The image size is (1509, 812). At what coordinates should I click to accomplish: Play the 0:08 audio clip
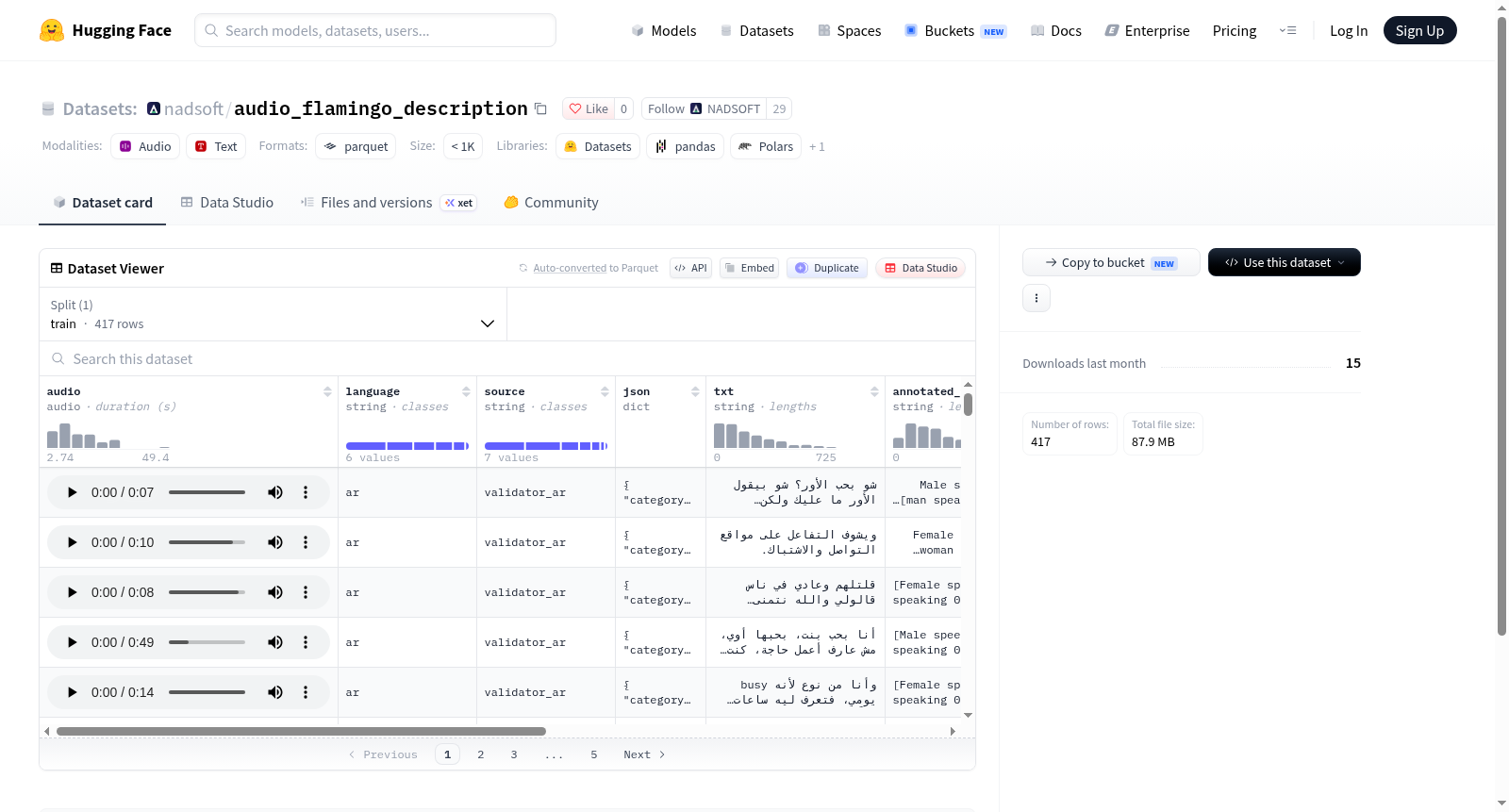(72, 592)
